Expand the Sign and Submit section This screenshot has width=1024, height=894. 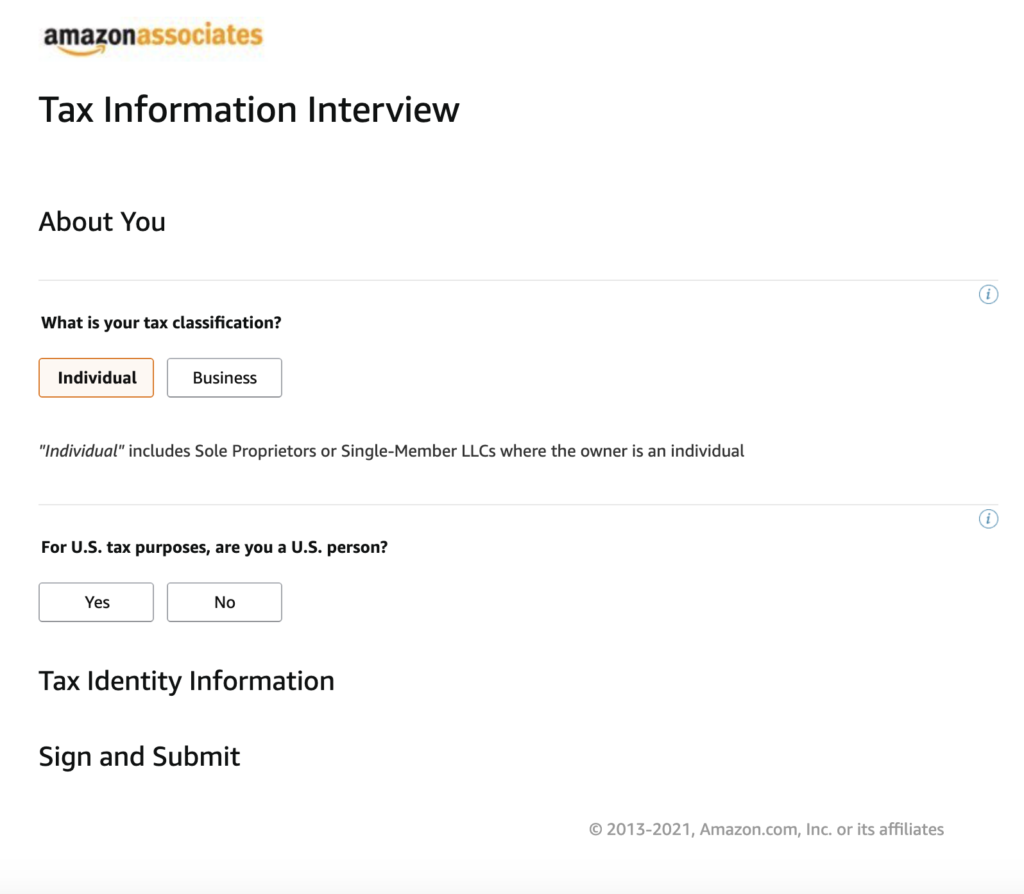point(139,757)
